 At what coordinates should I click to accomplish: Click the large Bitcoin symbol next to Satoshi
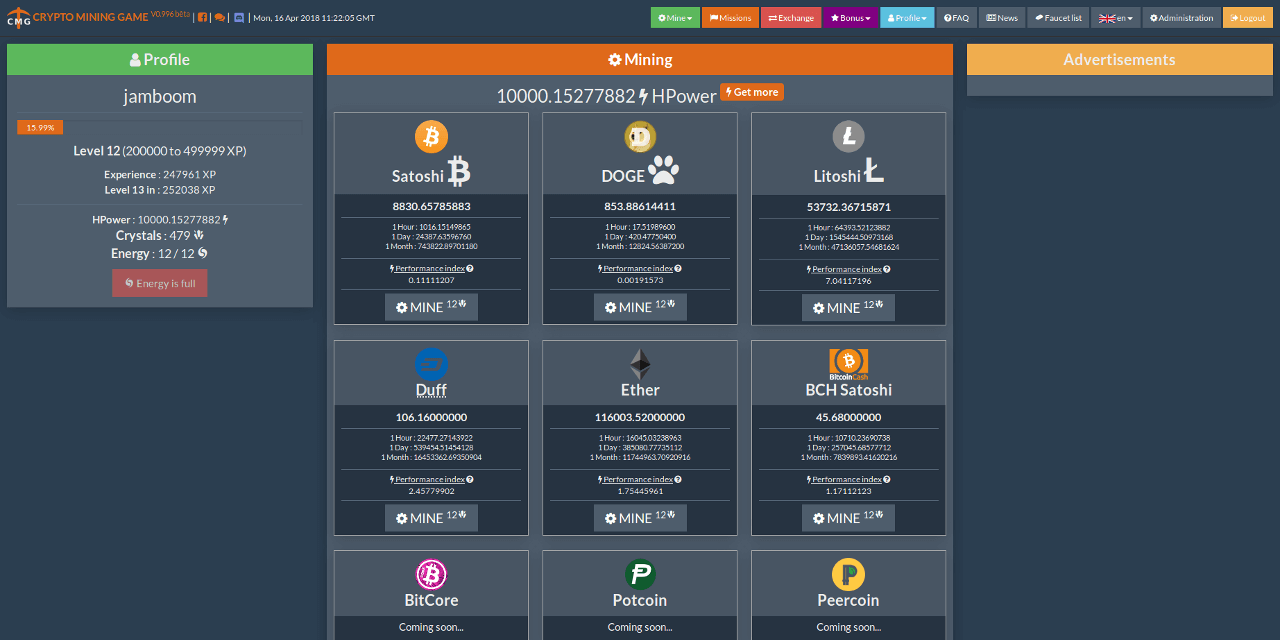(459, 172)
